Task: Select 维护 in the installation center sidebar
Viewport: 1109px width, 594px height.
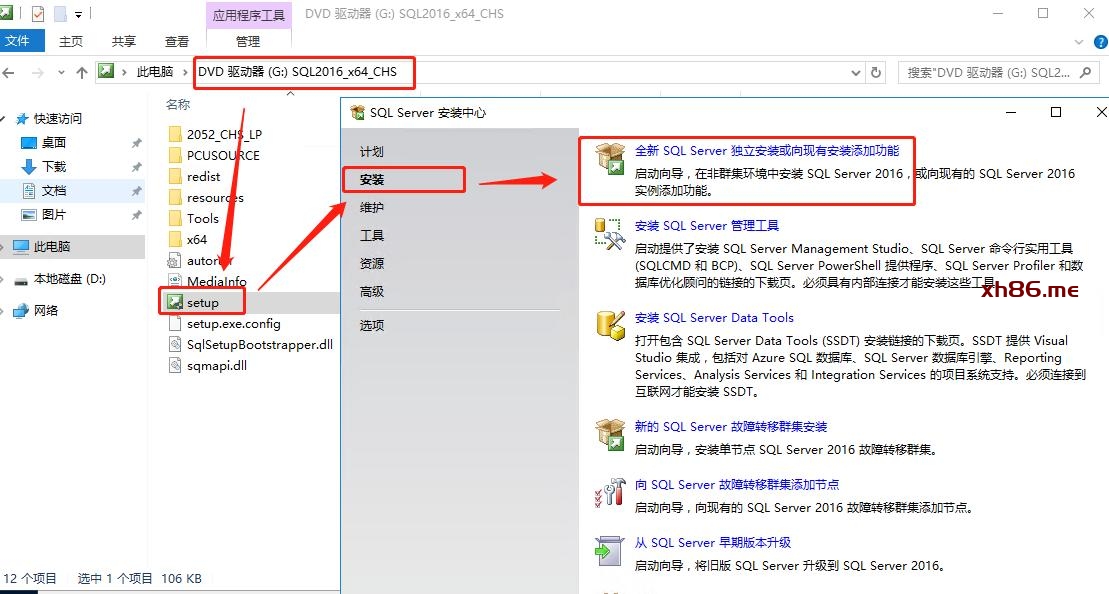Action: click(x=372, y=207)
